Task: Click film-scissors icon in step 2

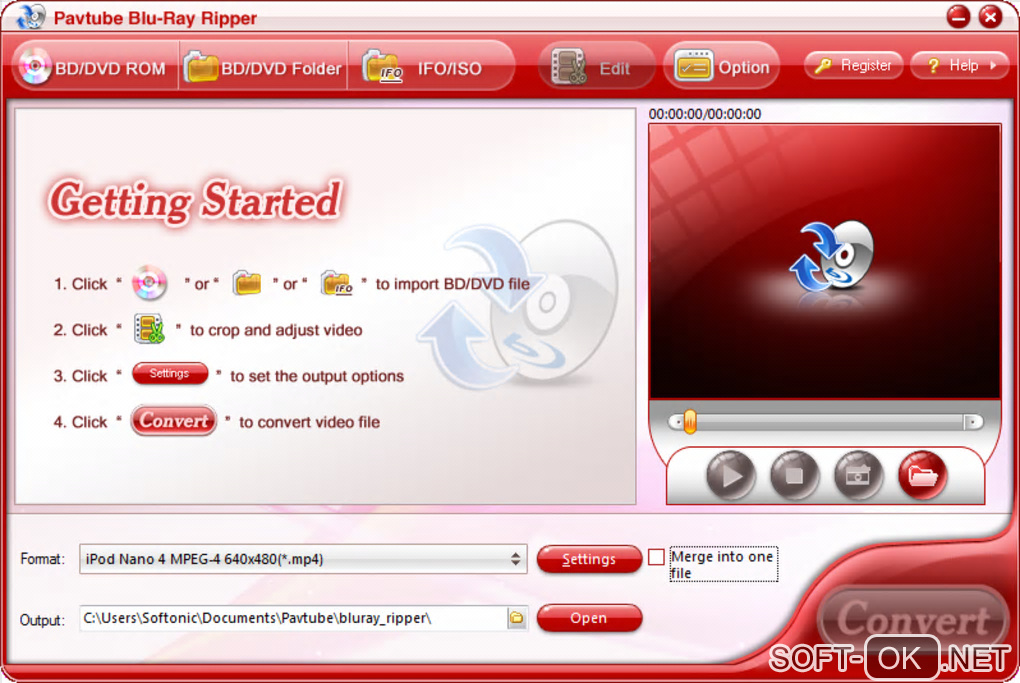Action: pyautogui.click(x=149, y=328)
